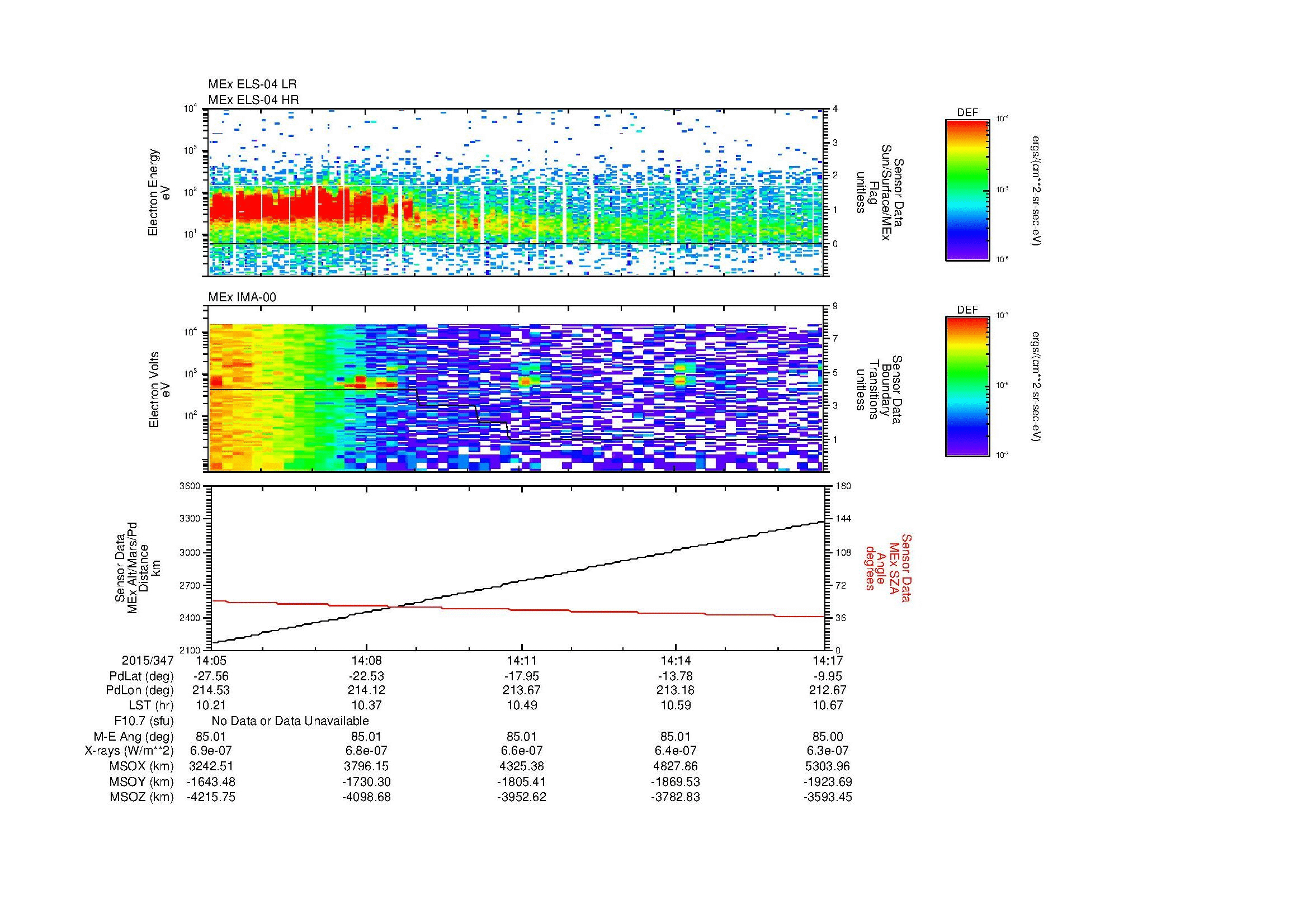Image resolution: width=1308 pixels, height=924 pixels.
Task: Click the 'MEx Alt/Mars/Pd Distance km' axis label
Action: coord(138,567)
